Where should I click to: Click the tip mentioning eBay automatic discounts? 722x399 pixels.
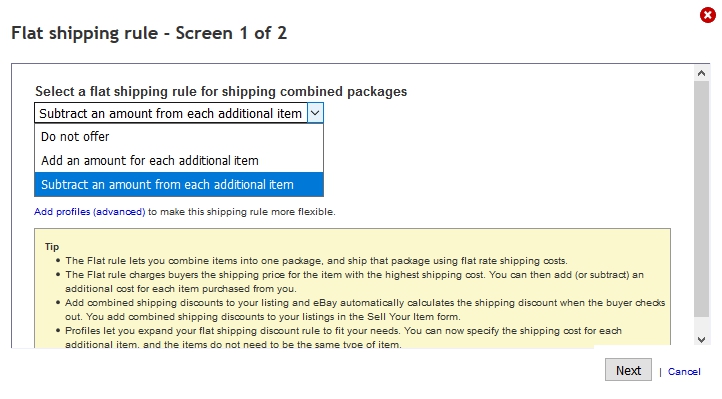365,310
